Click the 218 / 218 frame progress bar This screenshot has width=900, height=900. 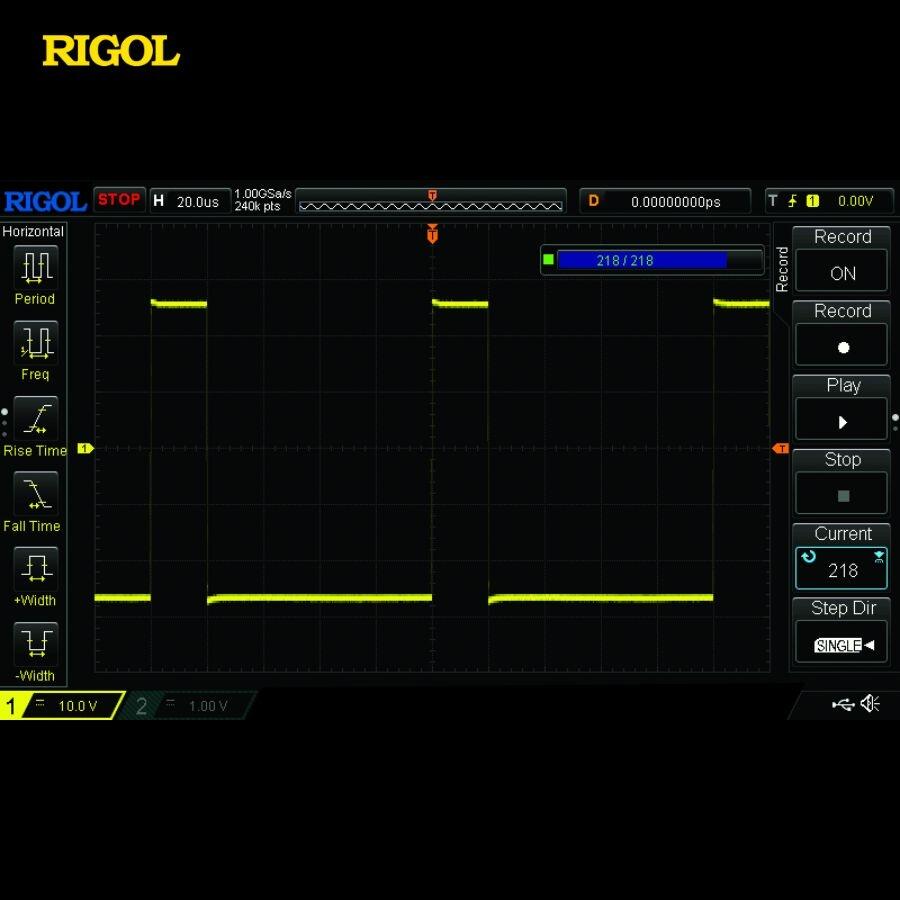coord(660,261)
